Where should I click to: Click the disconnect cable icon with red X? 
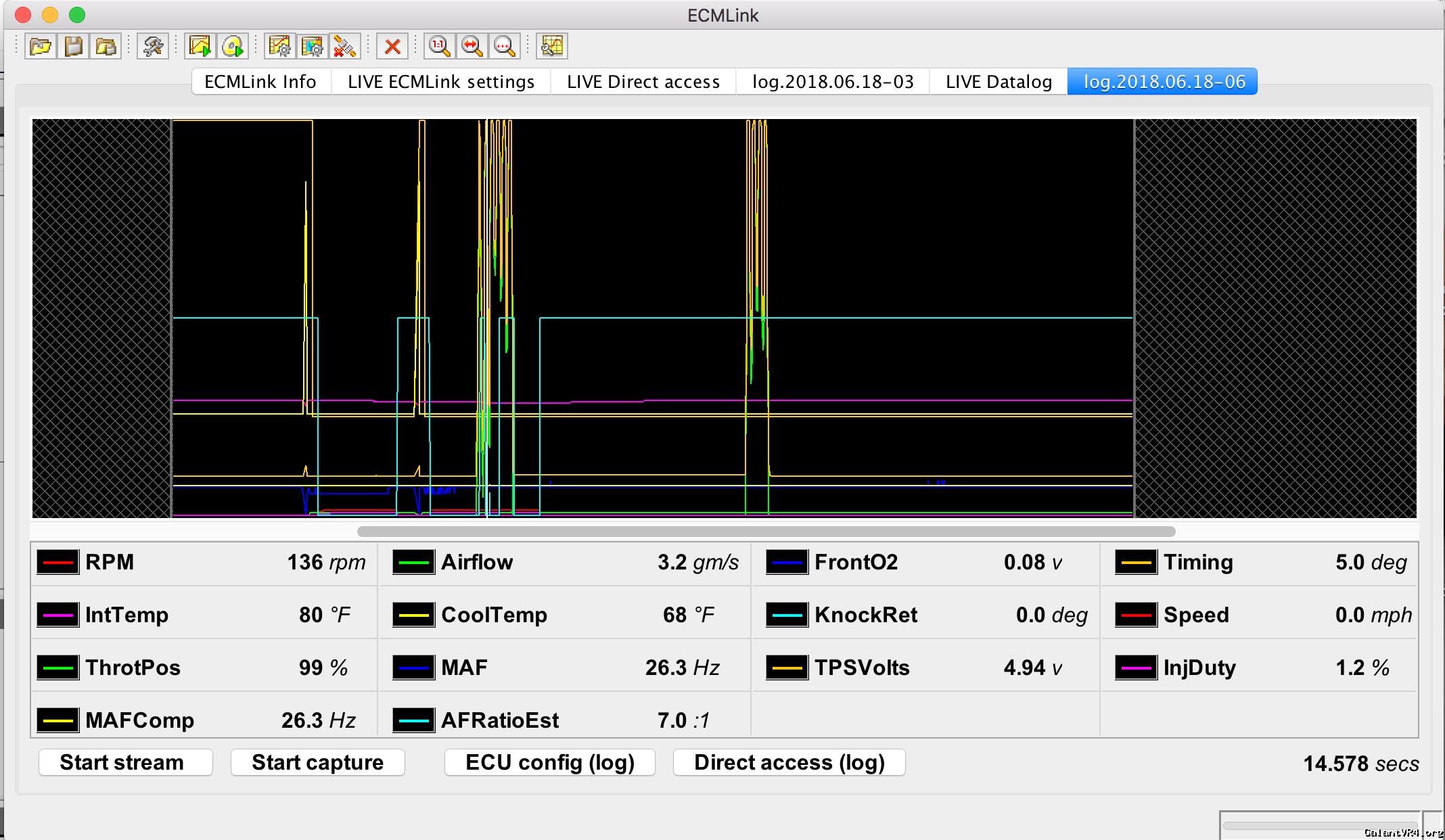pyautogui.click(x=344, y=47)
